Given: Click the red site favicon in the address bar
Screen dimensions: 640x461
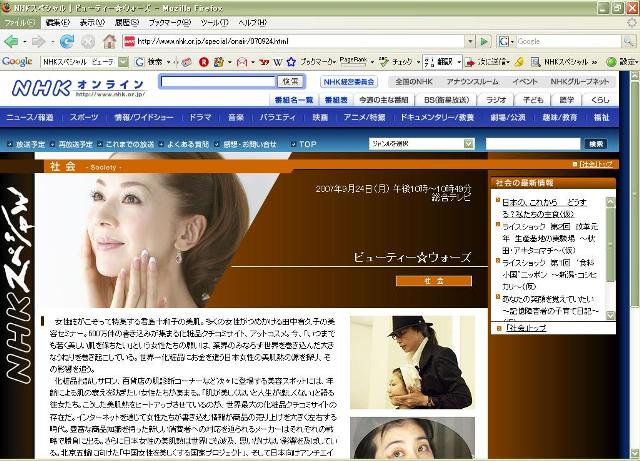Looking at the screenshot, I should (129, 41).
